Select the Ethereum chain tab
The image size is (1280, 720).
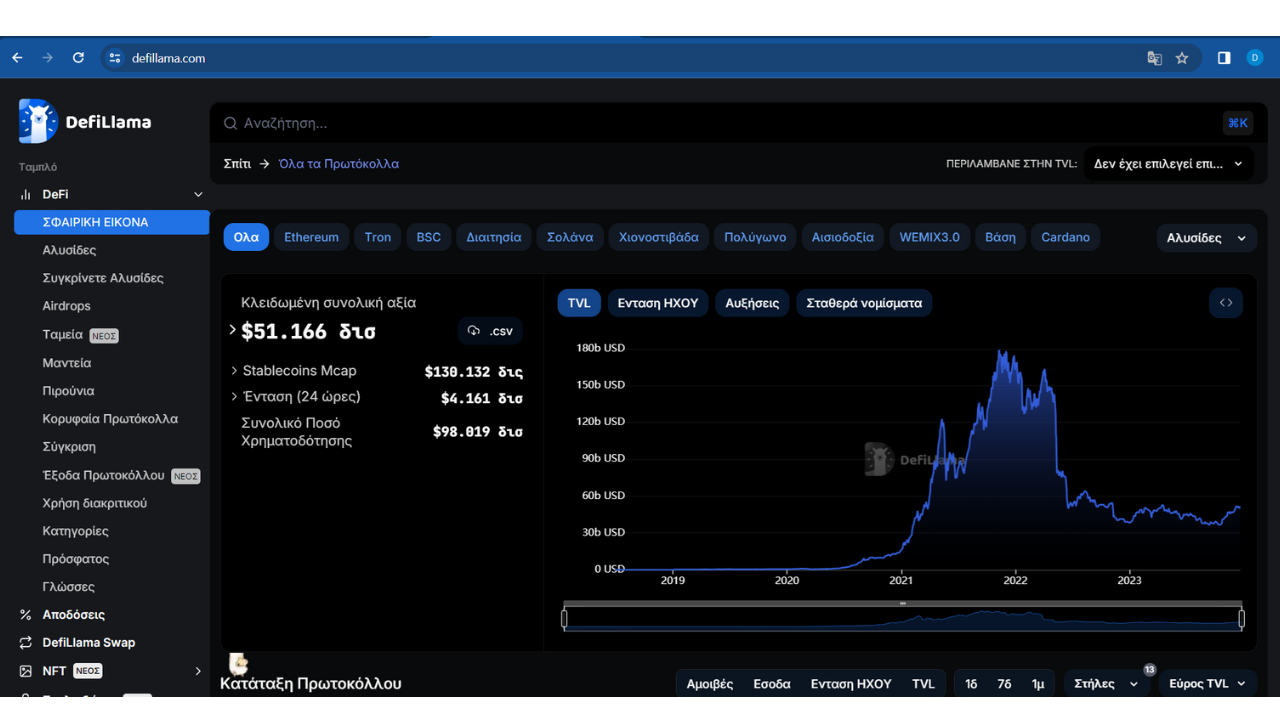pyautogui.click(x=311, y=237)
